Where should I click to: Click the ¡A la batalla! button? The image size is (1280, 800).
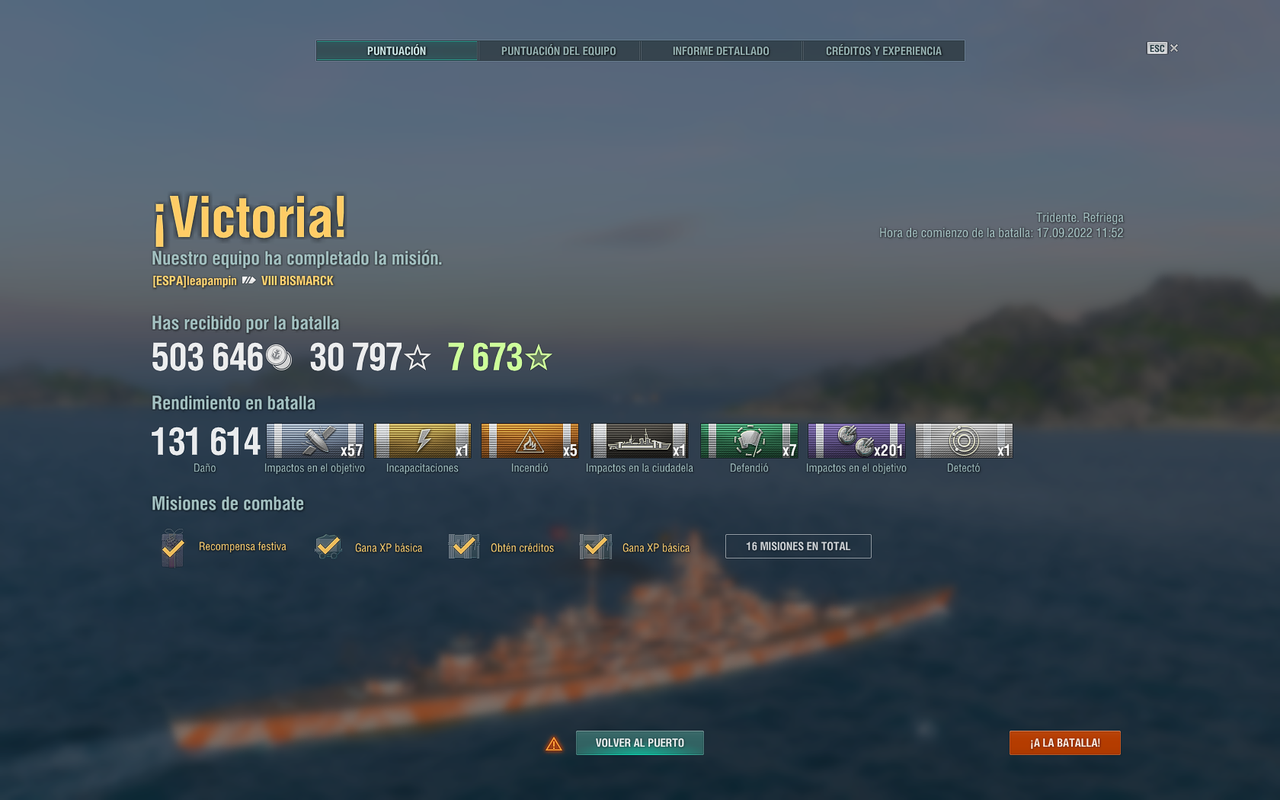point(1065,743)
